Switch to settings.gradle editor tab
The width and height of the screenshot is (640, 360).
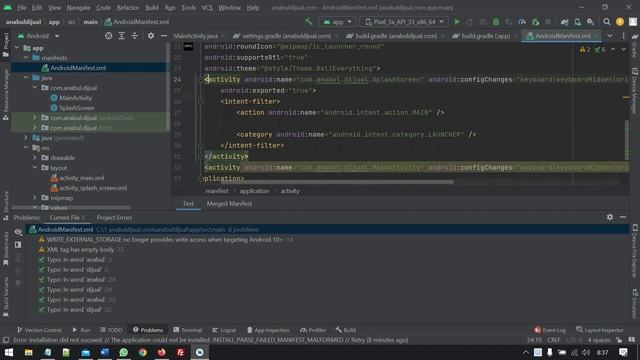[x=286, y=36]
